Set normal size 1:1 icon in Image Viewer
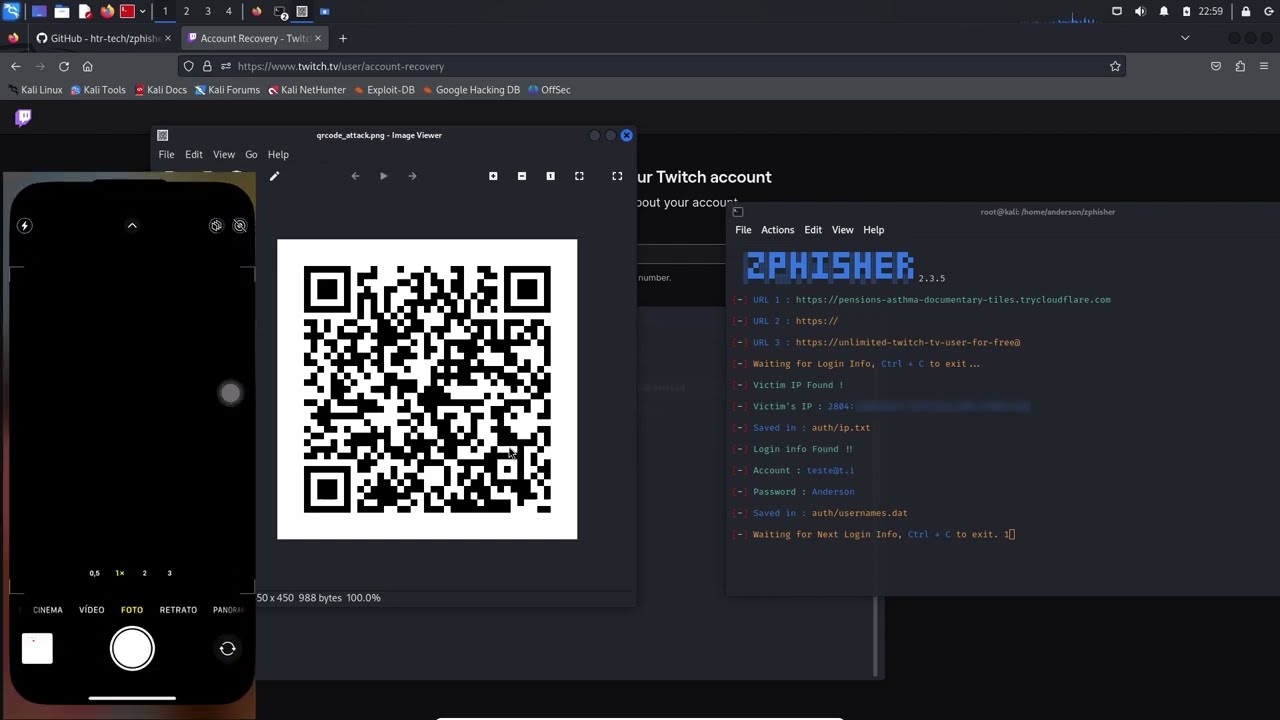Screen dimensions: 1280x720 [550, 176]
